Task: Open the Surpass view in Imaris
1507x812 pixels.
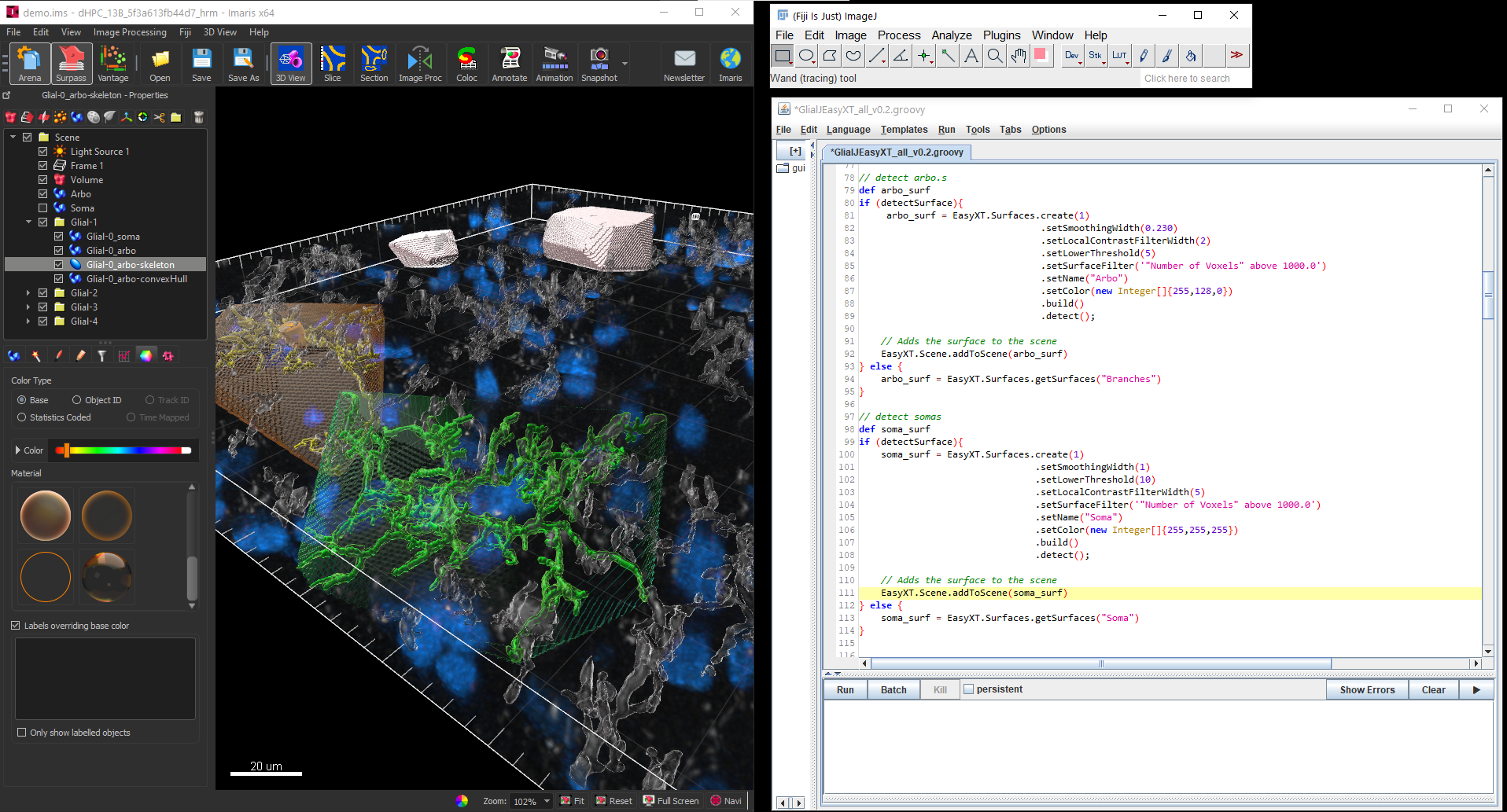Action: click(71, 64)
